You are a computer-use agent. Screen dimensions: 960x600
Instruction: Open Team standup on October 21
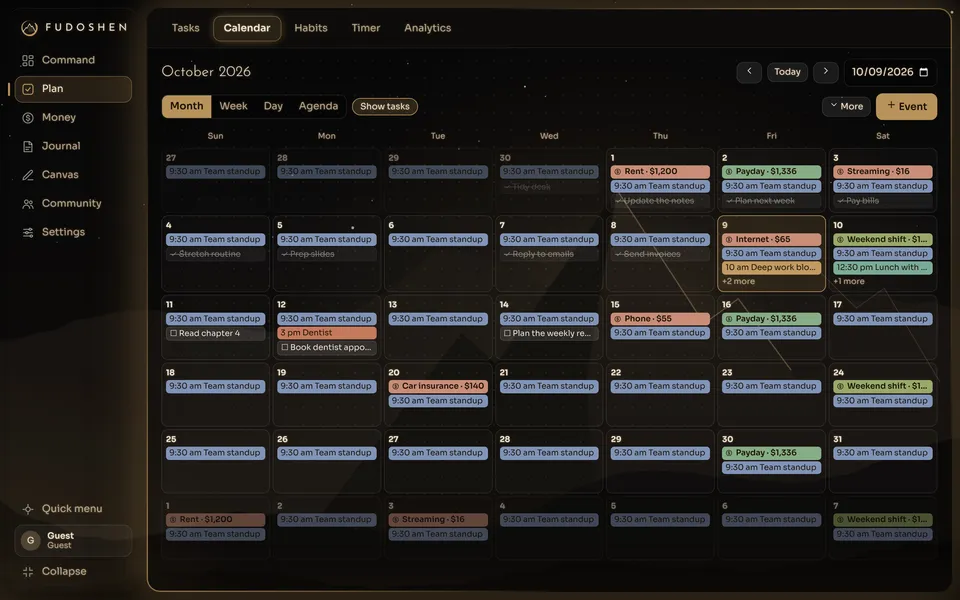[549, 386]
